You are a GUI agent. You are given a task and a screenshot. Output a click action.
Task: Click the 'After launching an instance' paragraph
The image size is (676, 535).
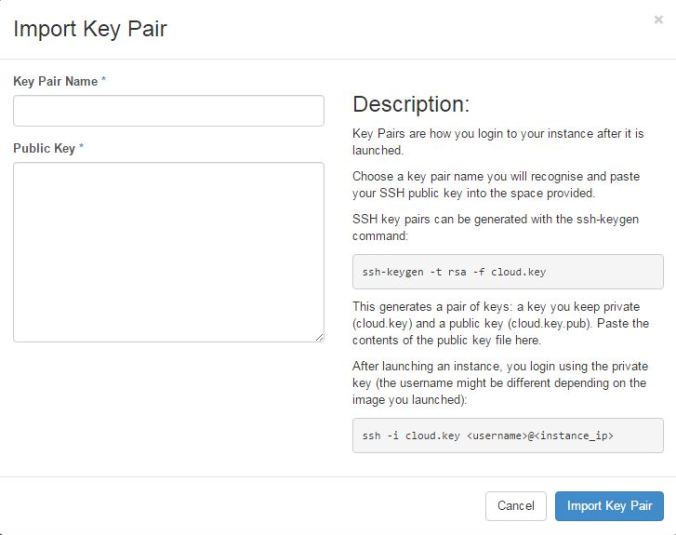[x=500, y=383]
